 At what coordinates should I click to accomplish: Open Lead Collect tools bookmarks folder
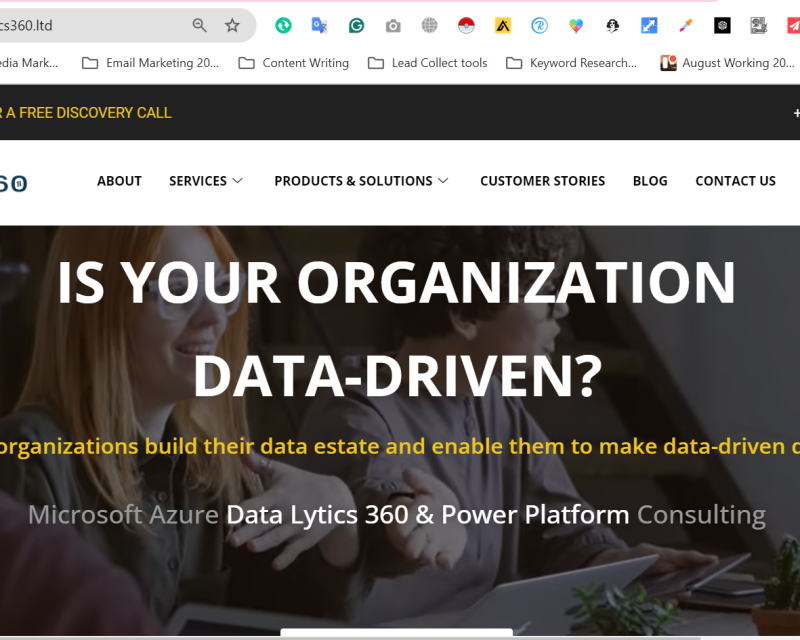[x=428, y=63]
